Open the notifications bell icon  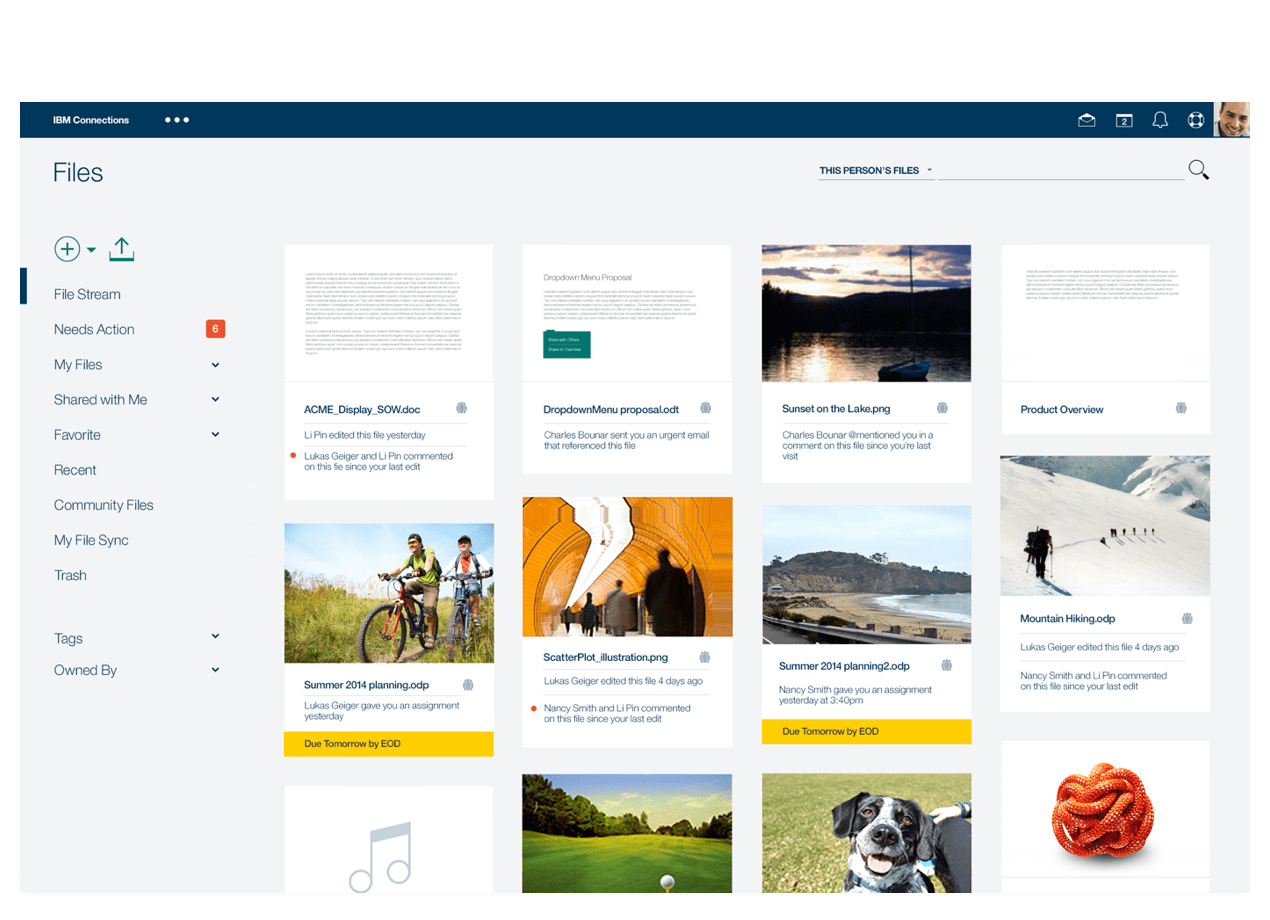tap(1160, 120)
